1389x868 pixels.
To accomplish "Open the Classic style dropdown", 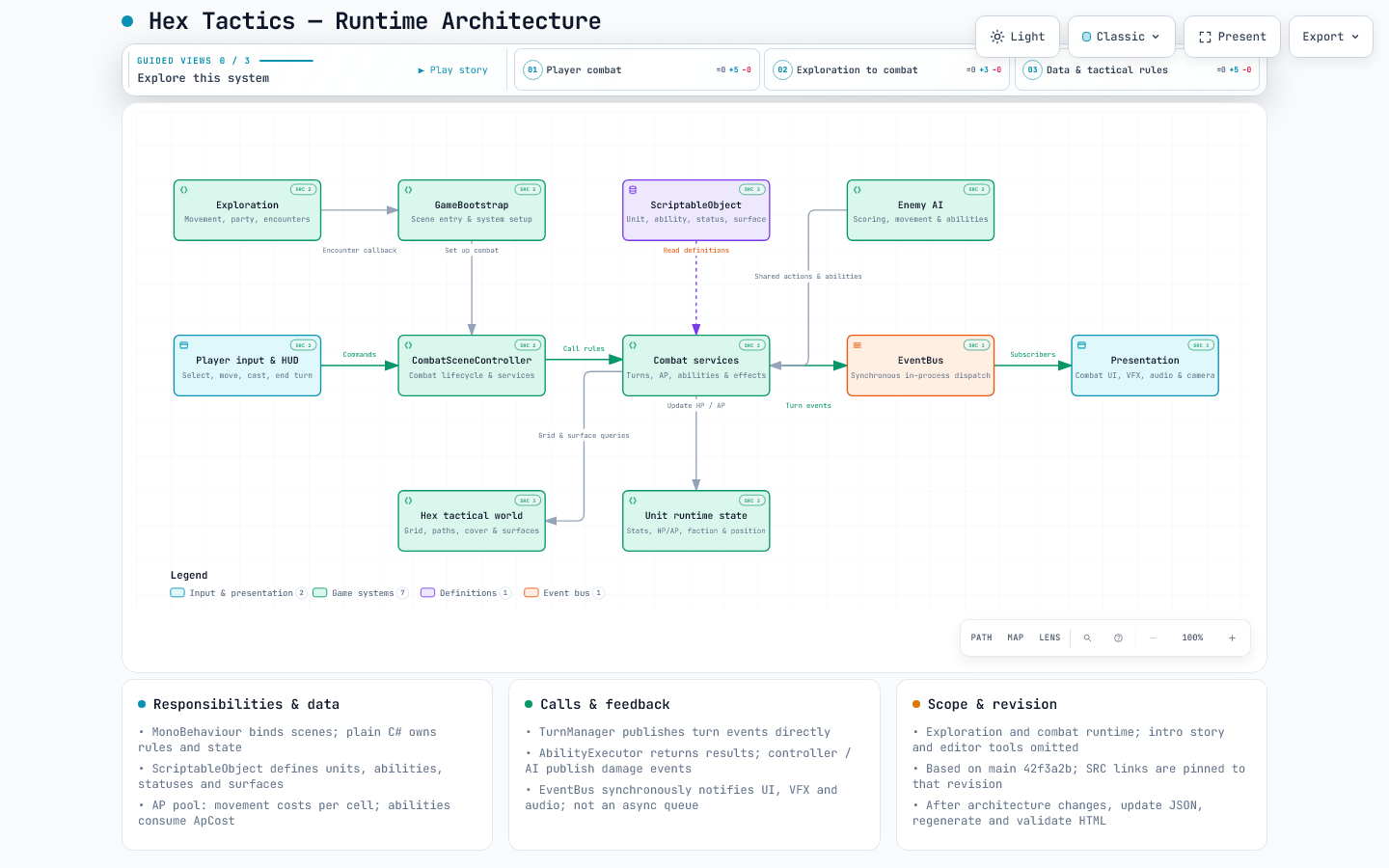I will pyautogui.click(x=1122, y=37).
